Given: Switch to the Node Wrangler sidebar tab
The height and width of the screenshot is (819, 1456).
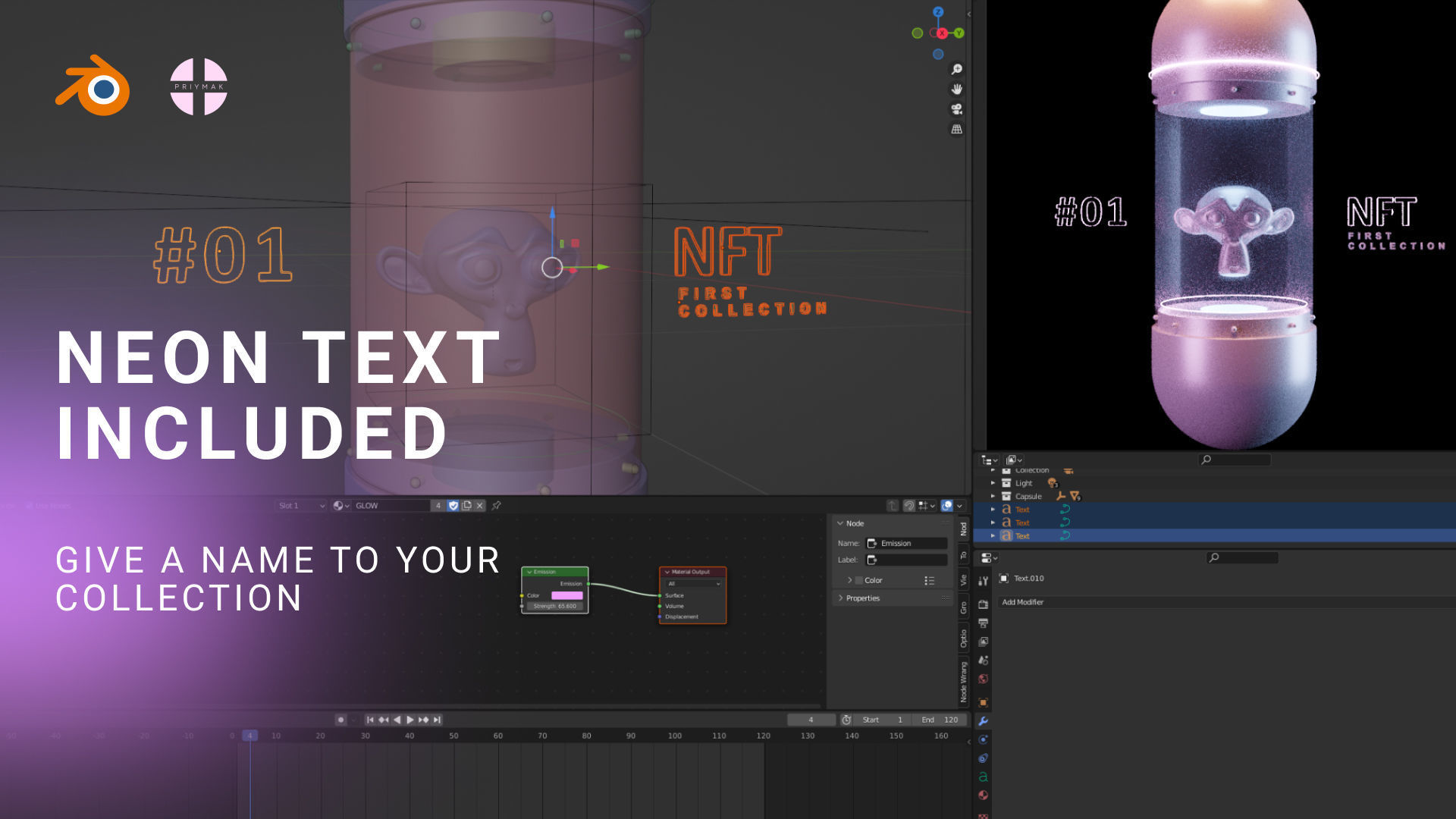Looking at the screenshot, I should [x=964, y=682].
